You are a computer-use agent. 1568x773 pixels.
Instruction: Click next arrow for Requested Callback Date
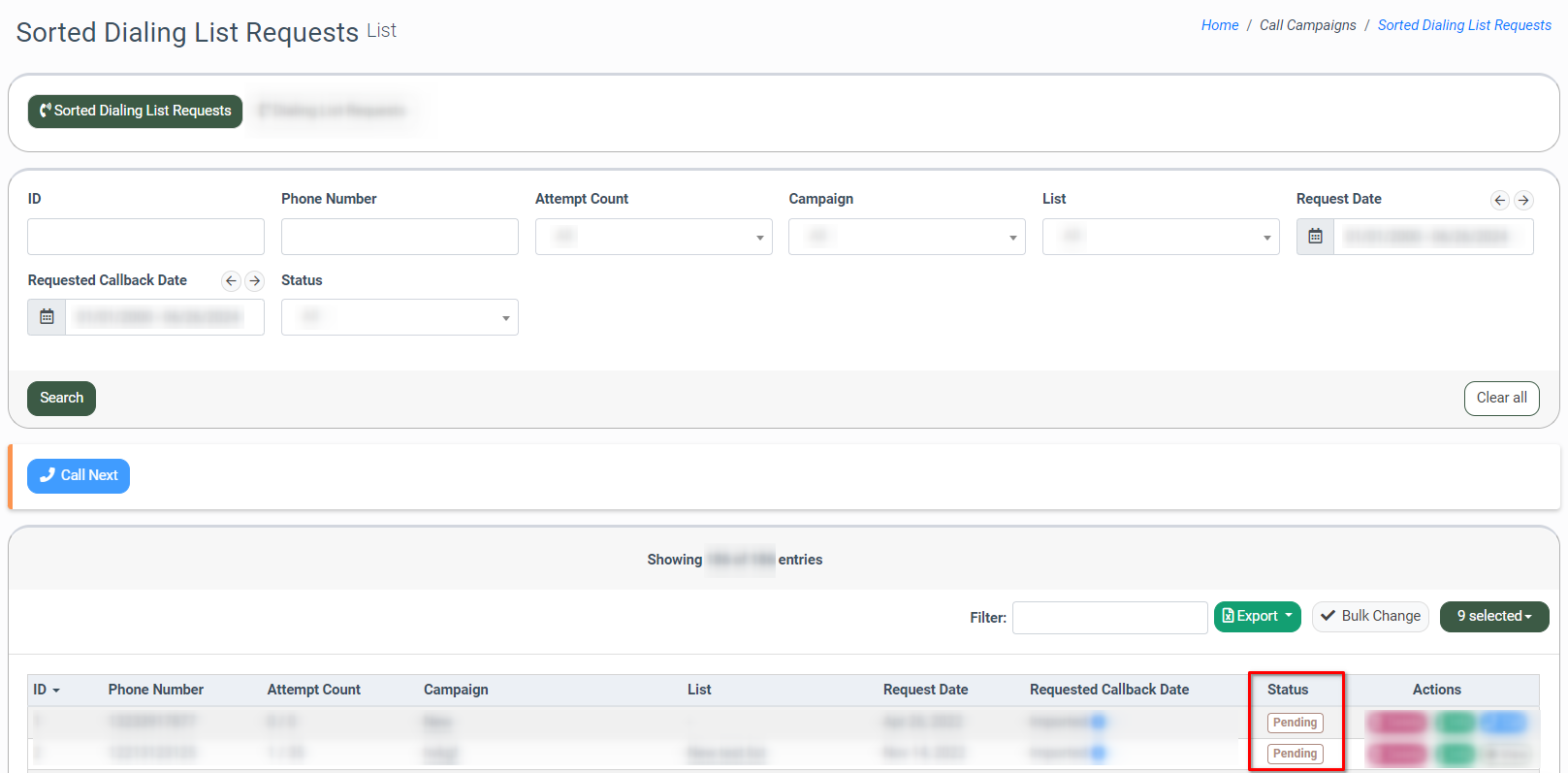[254, 281]
